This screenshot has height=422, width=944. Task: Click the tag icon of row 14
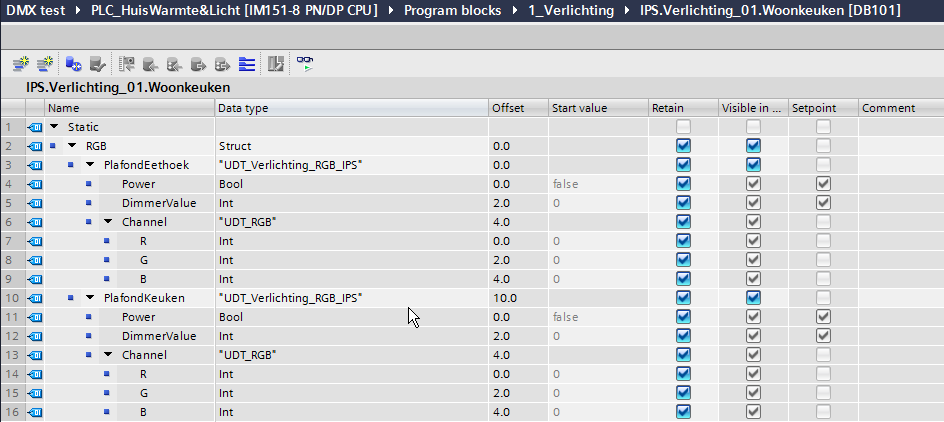[35, 374]
